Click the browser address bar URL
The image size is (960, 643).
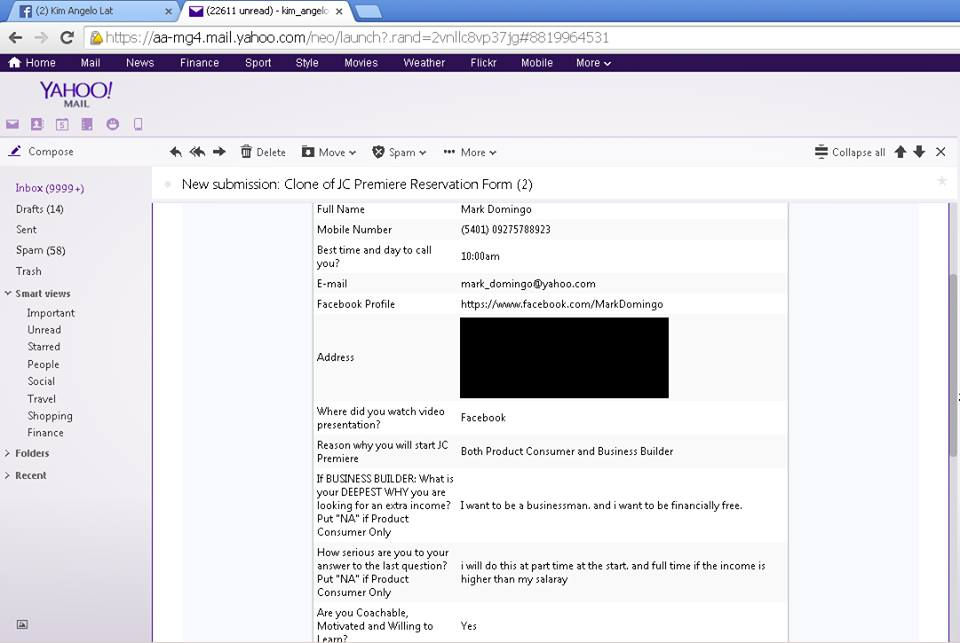pyautogui.click(x=357, y=38)
